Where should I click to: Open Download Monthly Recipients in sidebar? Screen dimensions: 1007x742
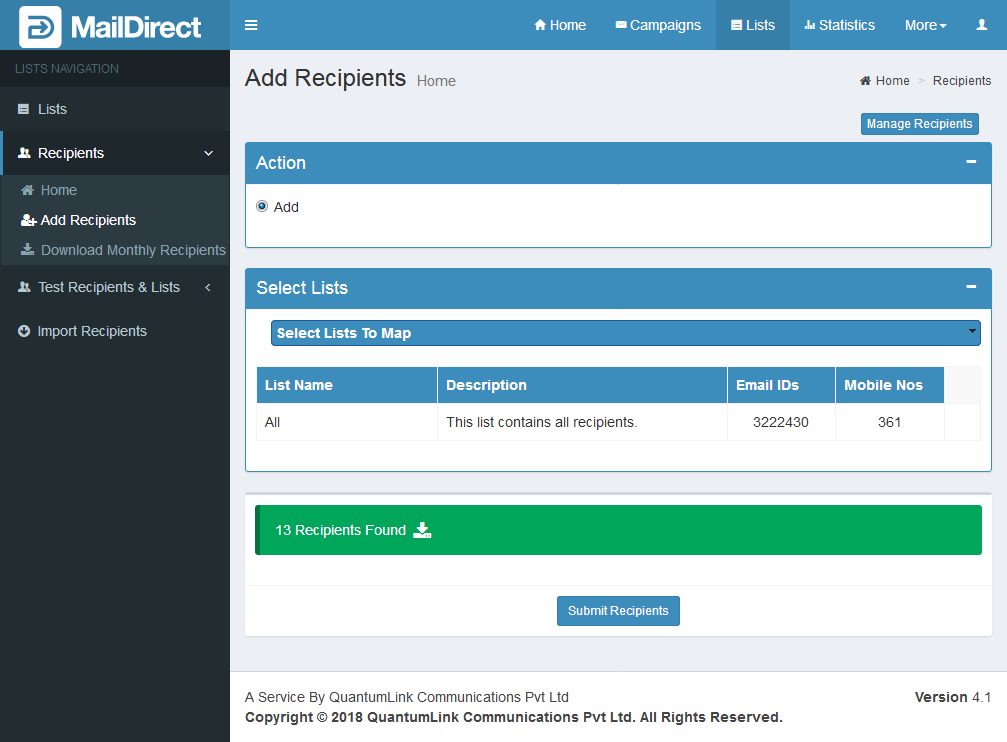(x=132, y=250)
